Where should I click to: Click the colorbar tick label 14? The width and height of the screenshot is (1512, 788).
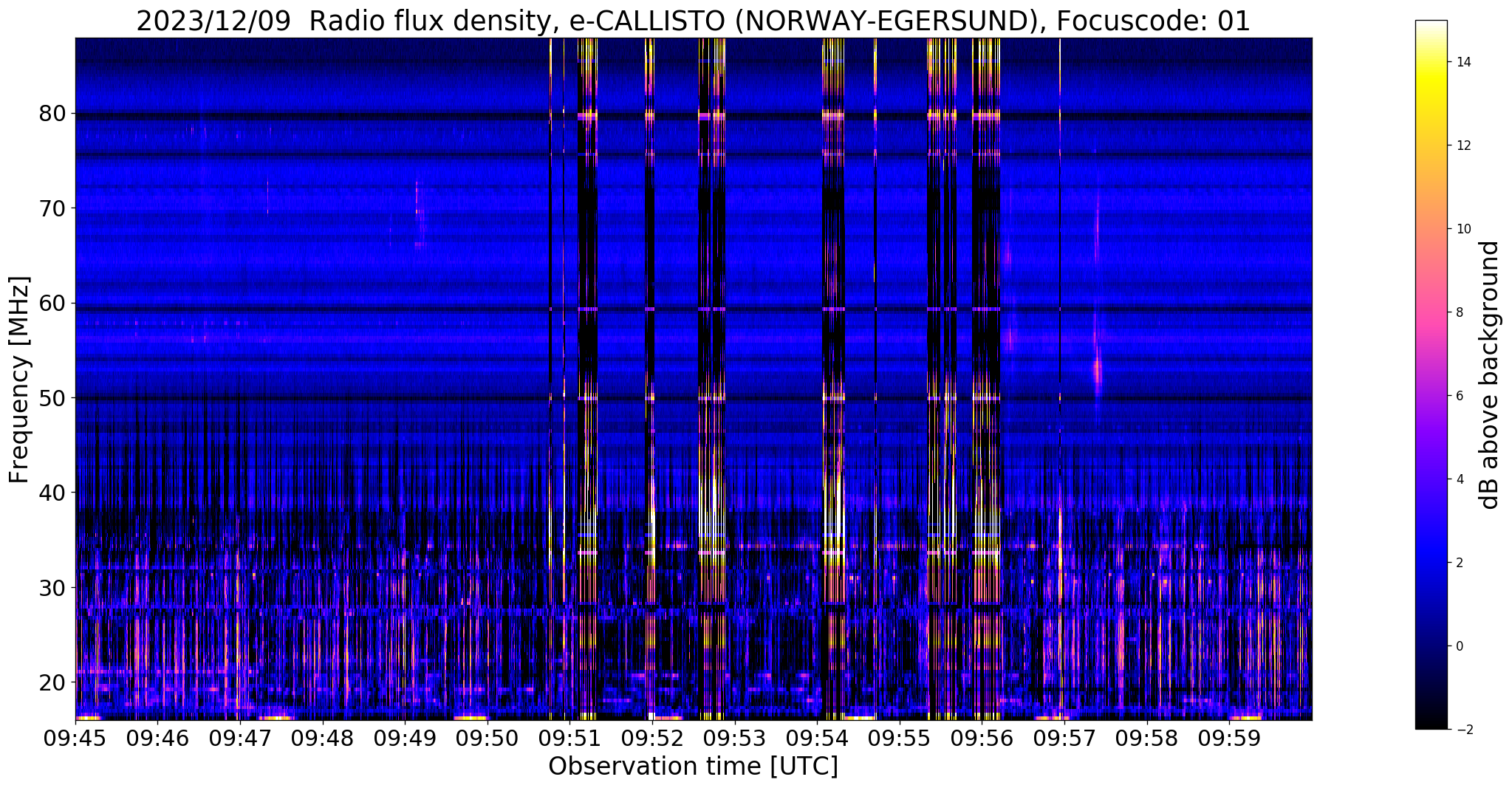[1463, 62]
